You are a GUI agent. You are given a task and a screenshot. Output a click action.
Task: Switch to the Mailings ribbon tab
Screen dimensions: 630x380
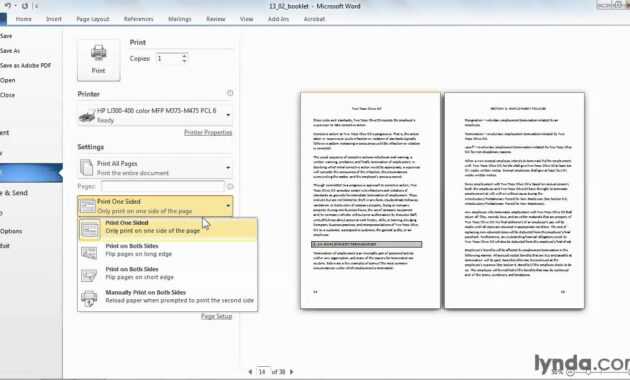coord(180,19)
